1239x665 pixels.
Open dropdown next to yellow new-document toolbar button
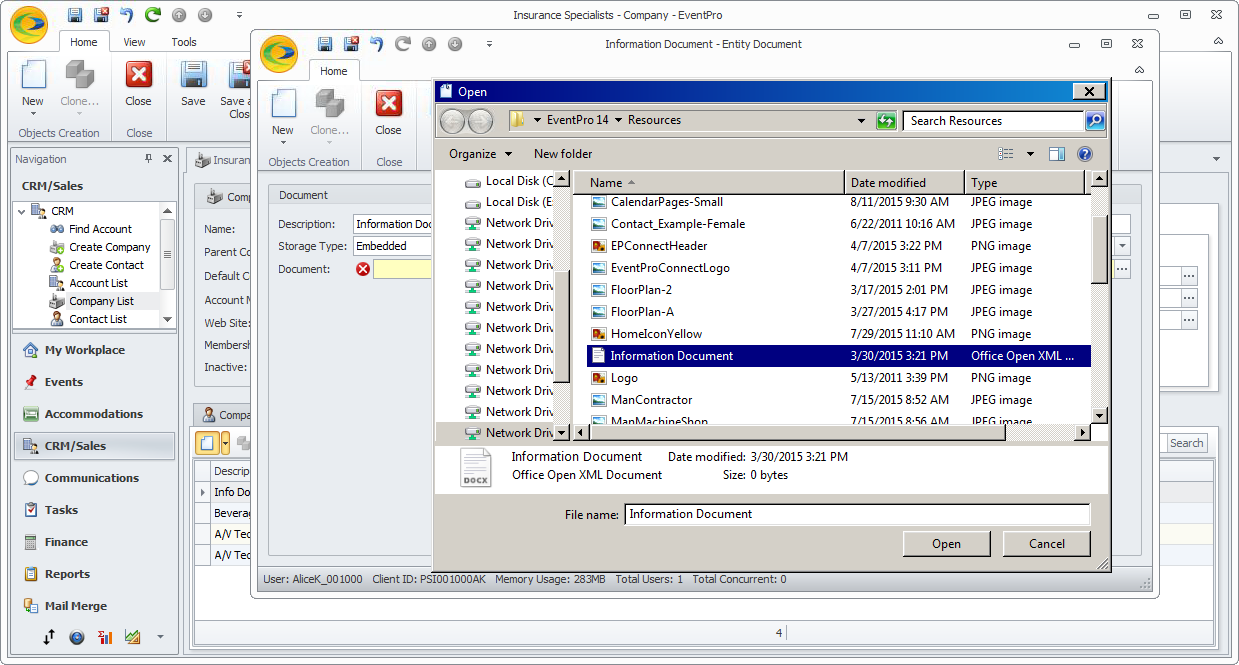(226, 443)
